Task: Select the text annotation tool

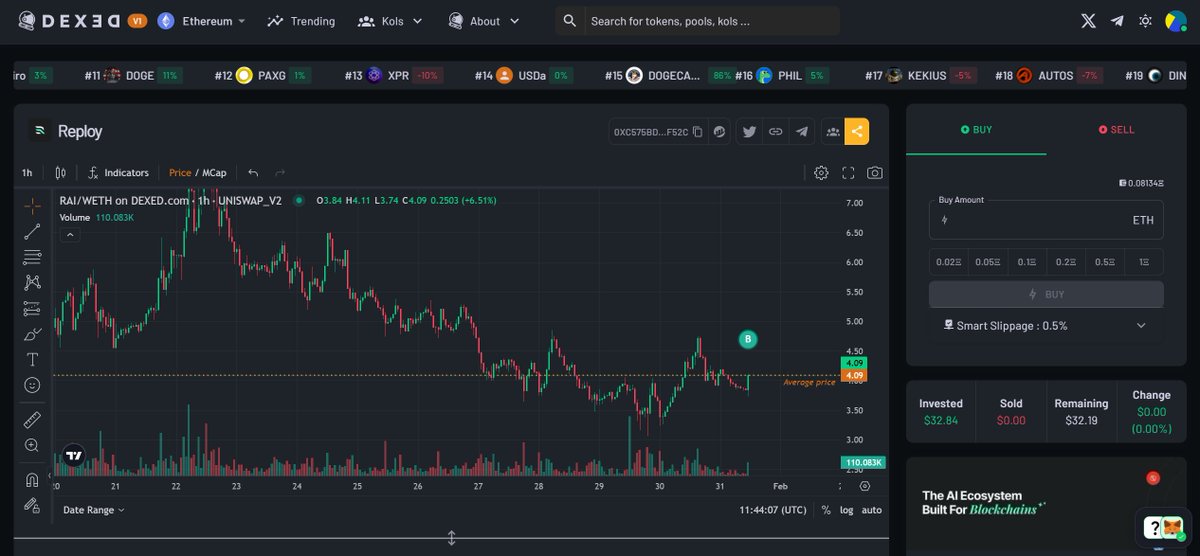Action: coord(33,359)
